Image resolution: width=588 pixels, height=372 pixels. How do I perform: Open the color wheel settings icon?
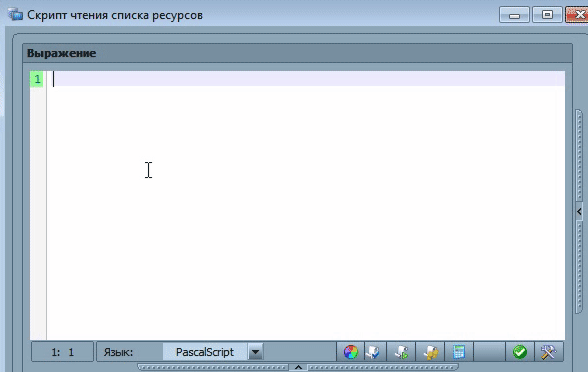tap(351, 352)
